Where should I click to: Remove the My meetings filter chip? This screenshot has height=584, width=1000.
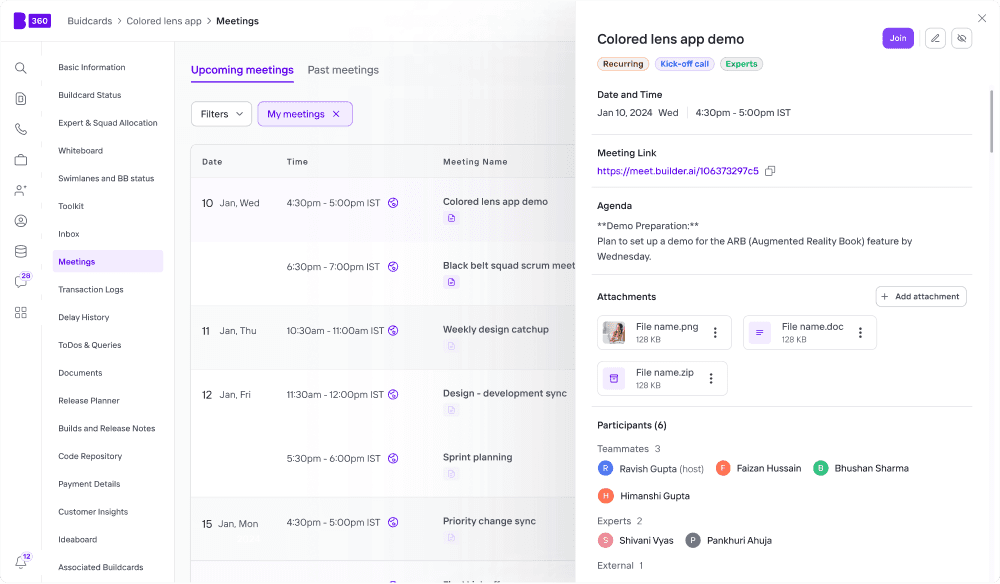point(336,114)
